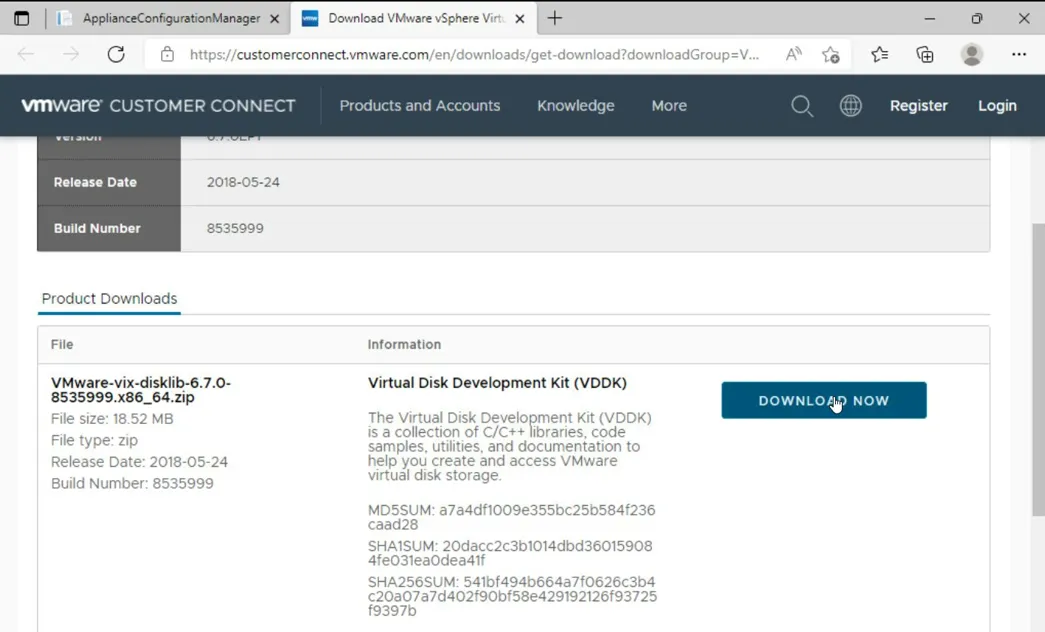Click the Information column header
Screen dimensions: 1045x632
pos(404,344)
